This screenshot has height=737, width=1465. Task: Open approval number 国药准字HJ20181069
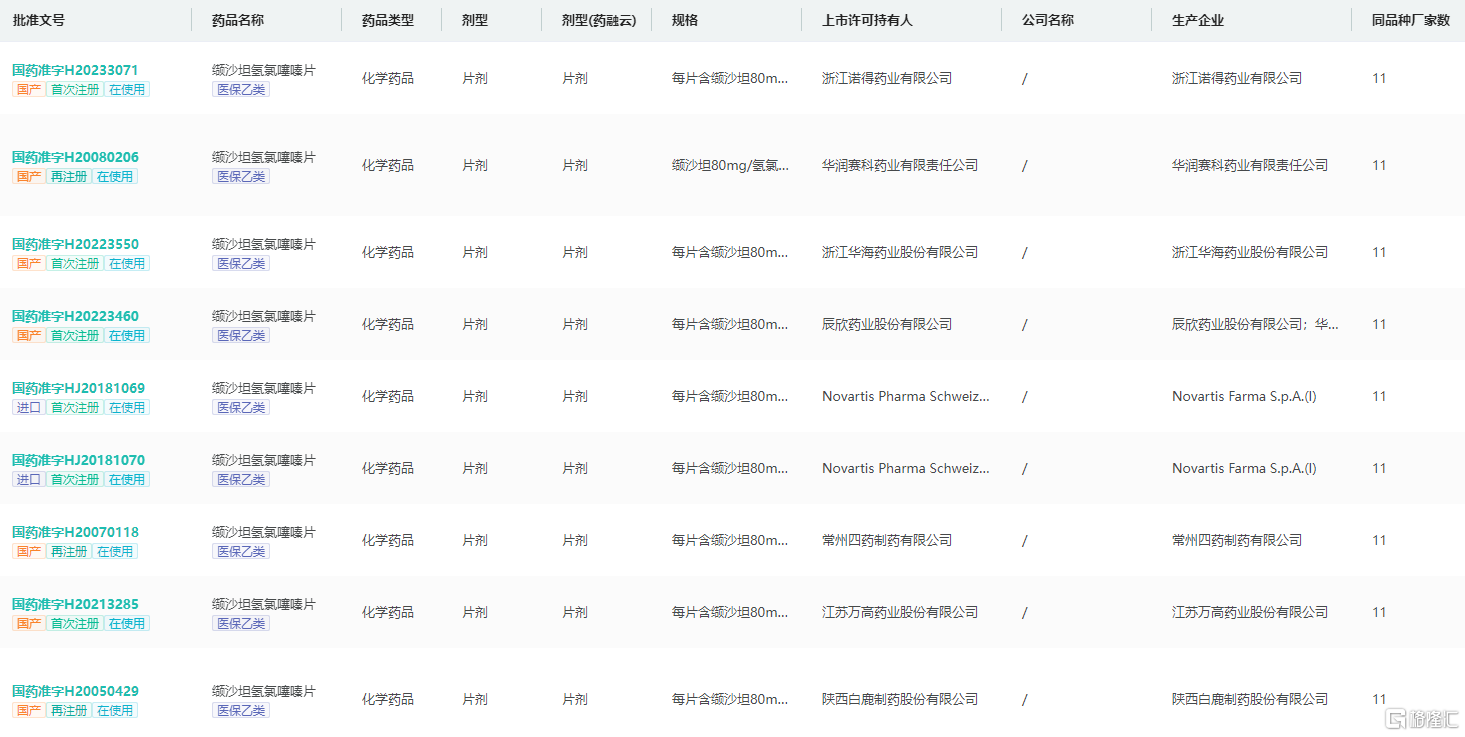click(78, 388)
